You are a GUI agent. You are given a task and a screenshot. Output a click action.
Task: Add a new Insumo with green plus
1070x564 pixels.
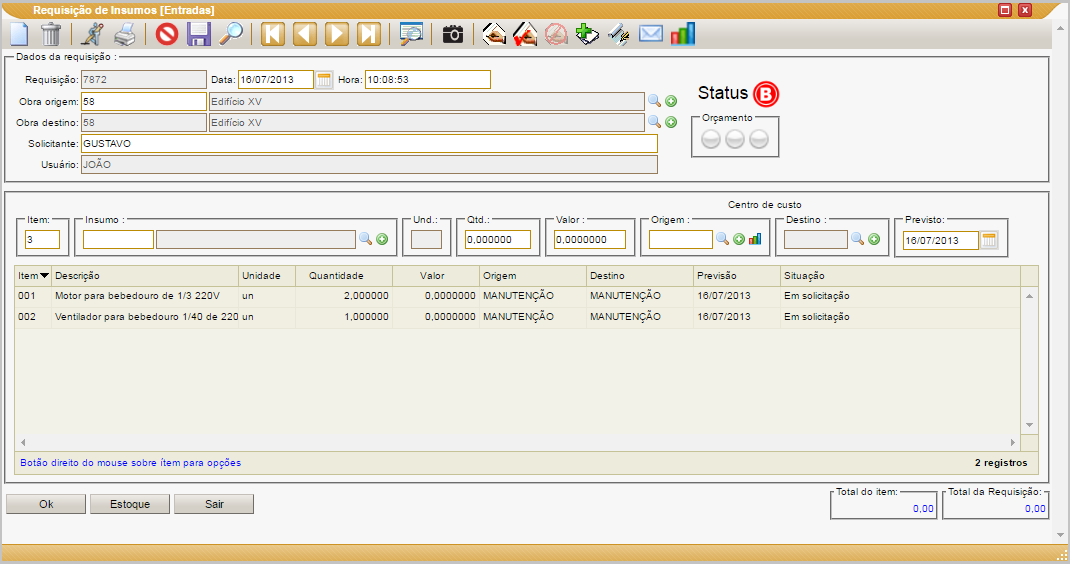pyautogui.click(x=382, y=239)
